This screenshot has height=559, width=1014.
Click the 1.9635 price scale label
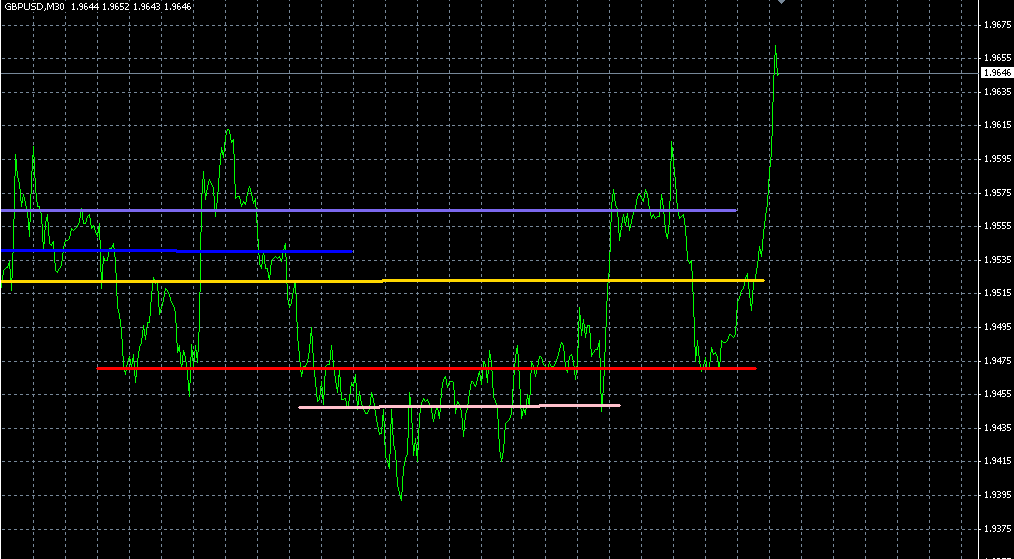(x=996, y=92)
